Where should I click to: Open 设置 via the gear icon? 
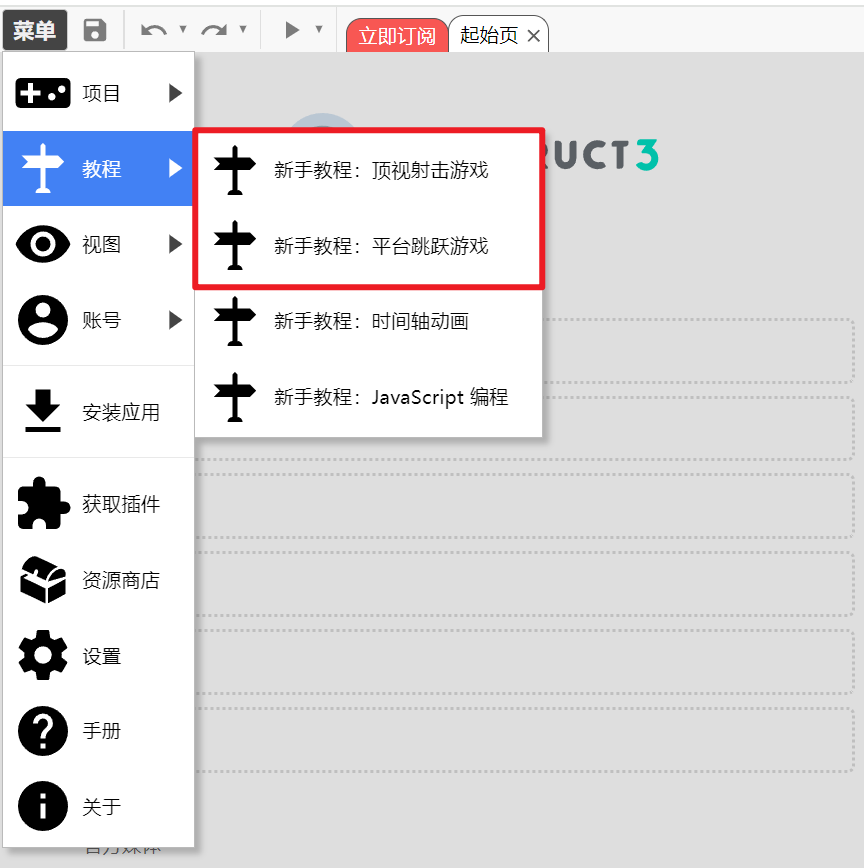tap(42, 655)
